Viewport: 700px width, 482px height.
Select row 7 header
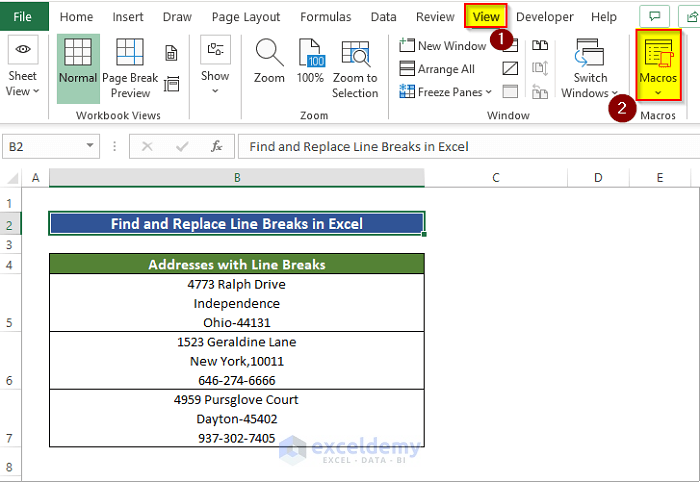point(10,418)
